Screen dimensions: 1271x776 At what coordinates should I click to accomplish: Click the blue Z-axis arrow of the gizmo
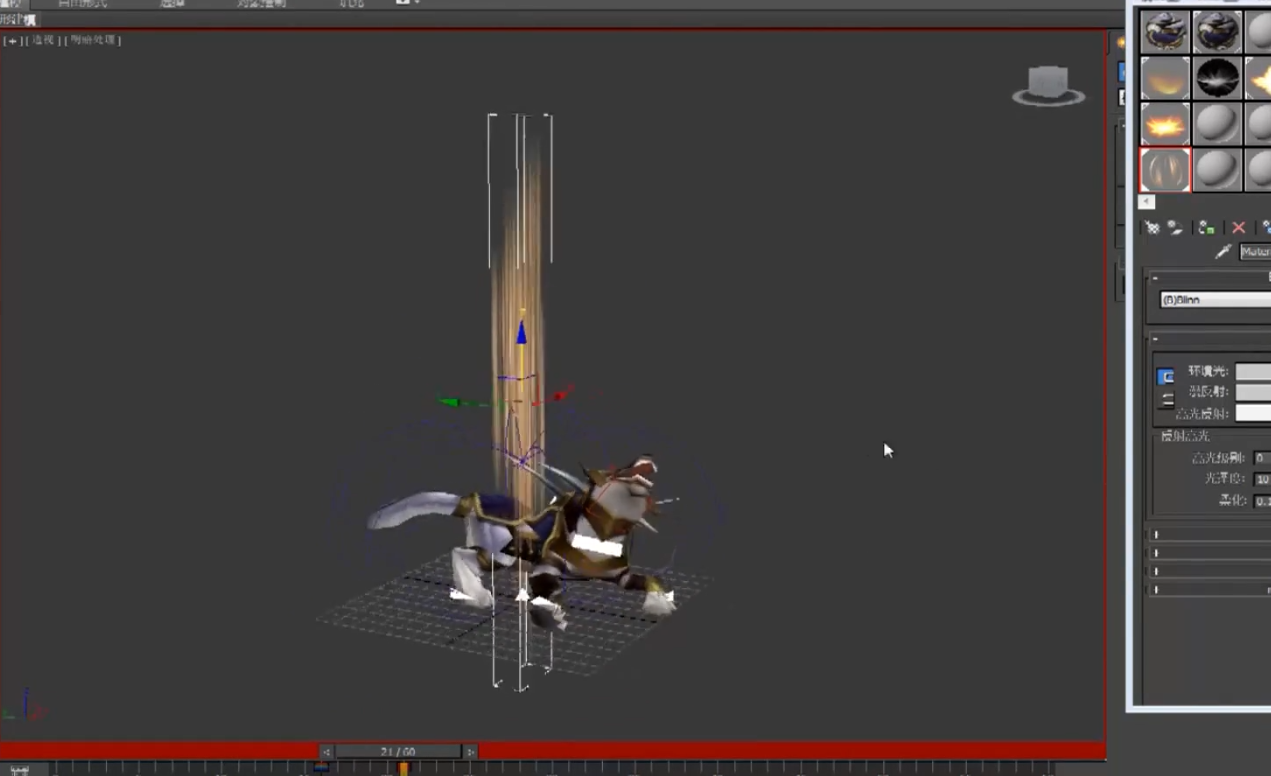[x=521, y=333]
